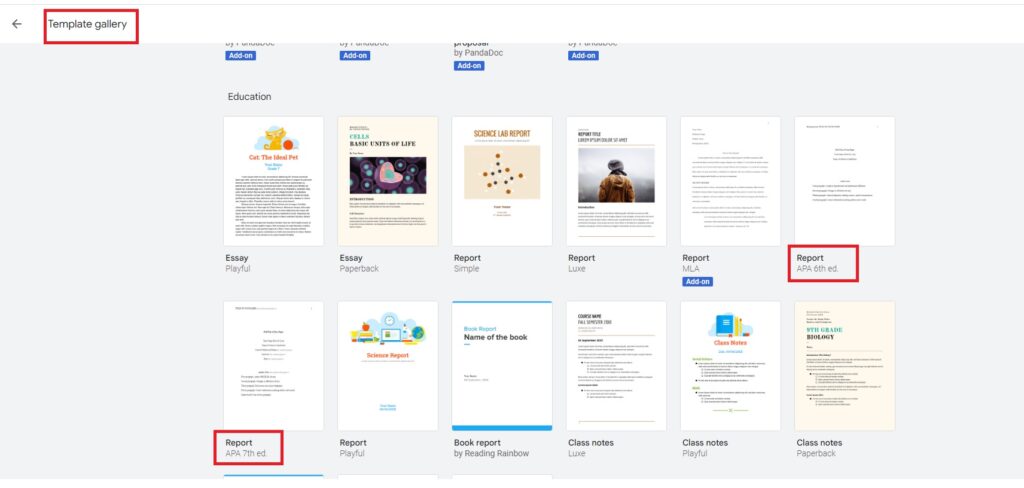Click 'Luxe' subtitle under Report

tap(578, 268)
